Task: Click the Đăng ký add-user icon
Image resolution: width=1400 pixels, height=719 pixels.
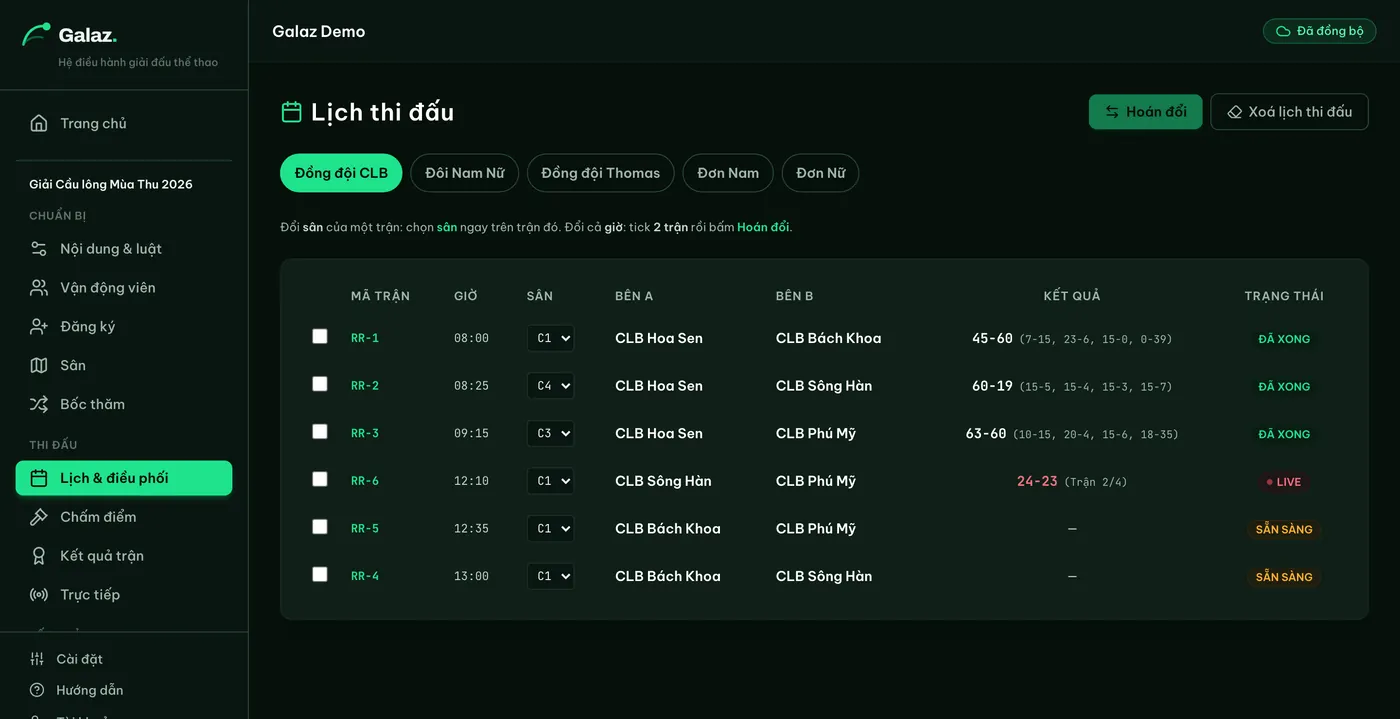Action: [39, 327]
